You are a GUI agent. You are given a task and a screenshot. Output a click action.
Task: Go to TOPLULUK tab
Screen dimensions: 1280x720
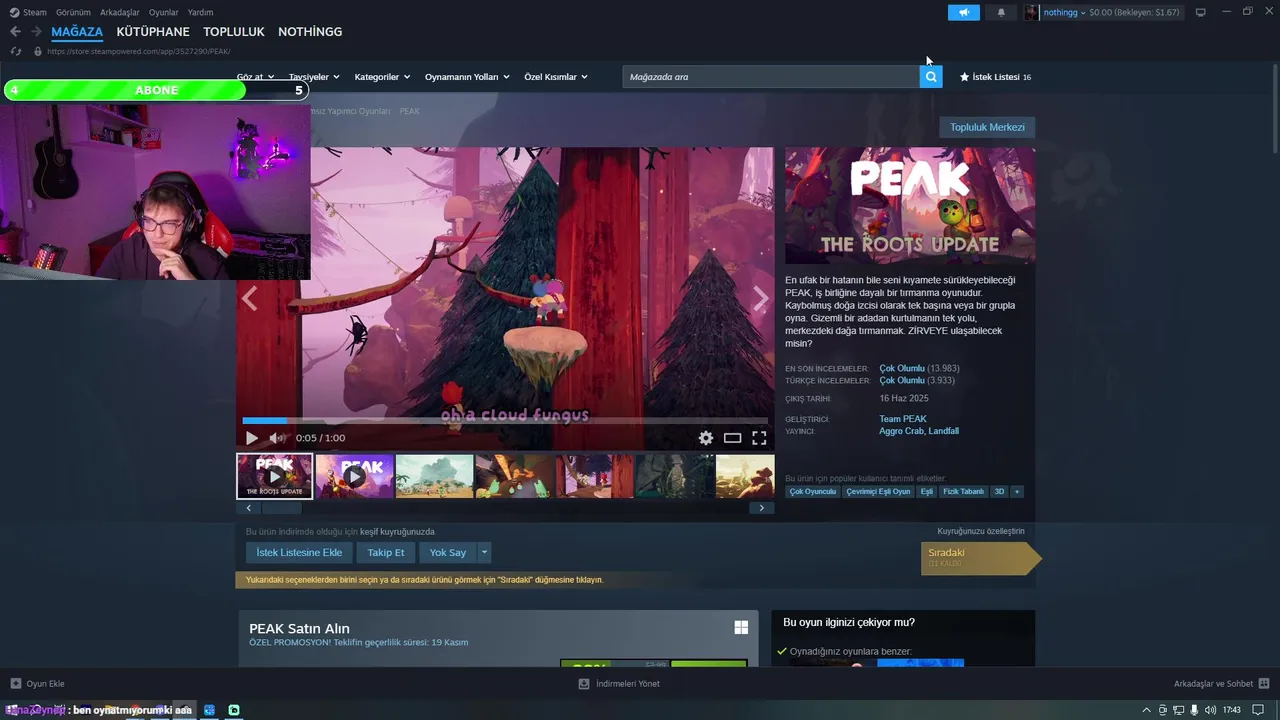click(x=234, y=32)
